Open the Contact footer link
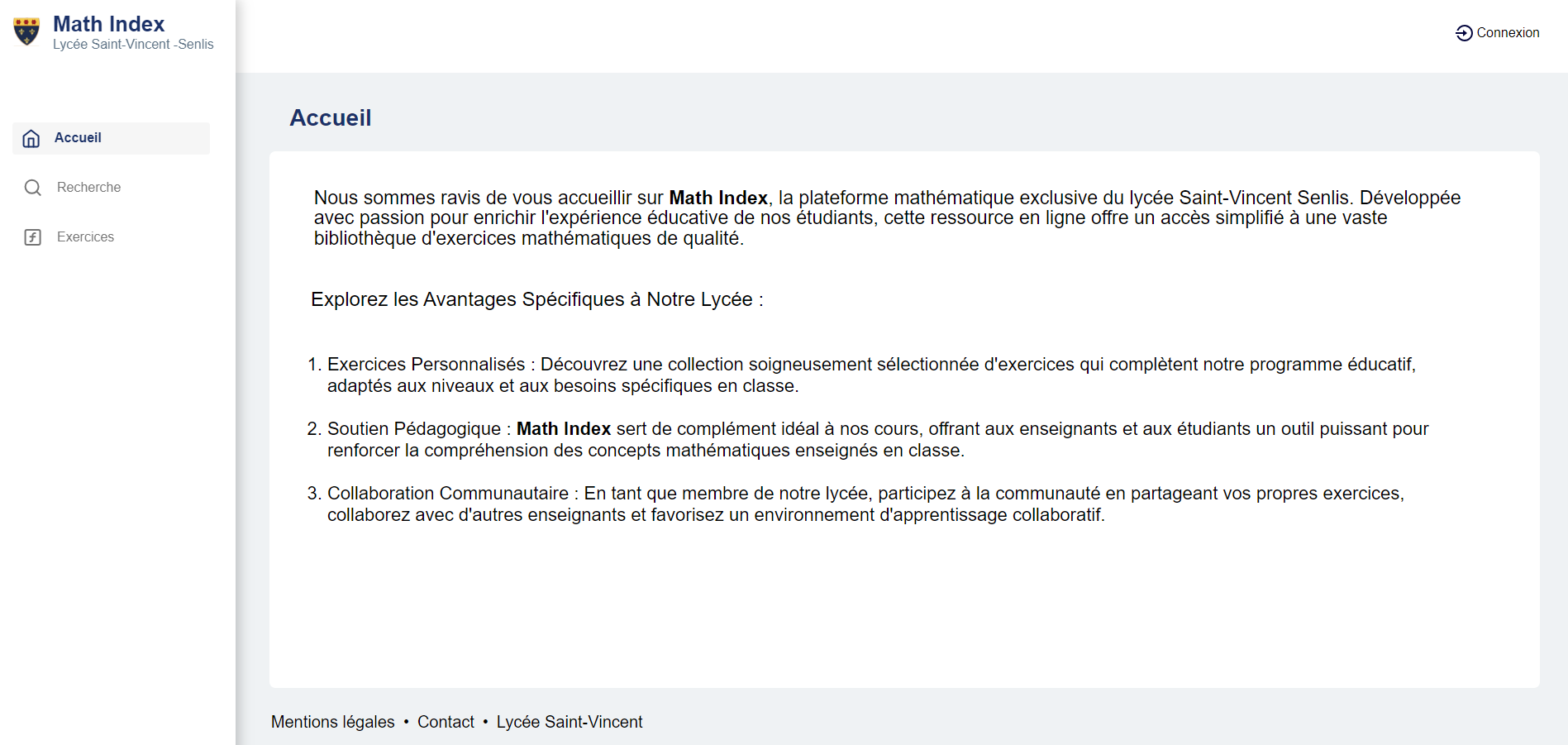This screenshot has height=745, width=1568. point(446,722)
